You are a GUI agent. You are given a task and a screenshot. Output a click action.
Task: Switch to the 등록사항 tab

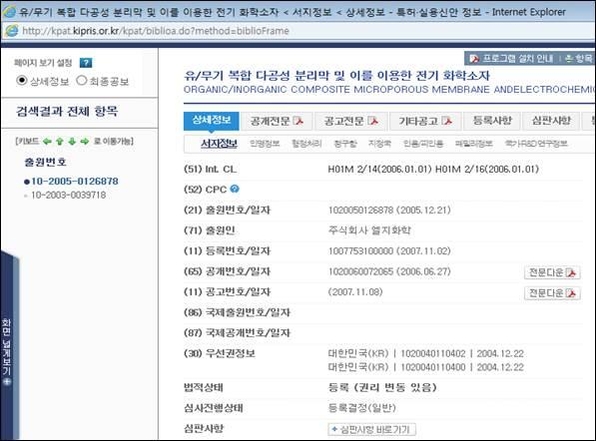492,121
